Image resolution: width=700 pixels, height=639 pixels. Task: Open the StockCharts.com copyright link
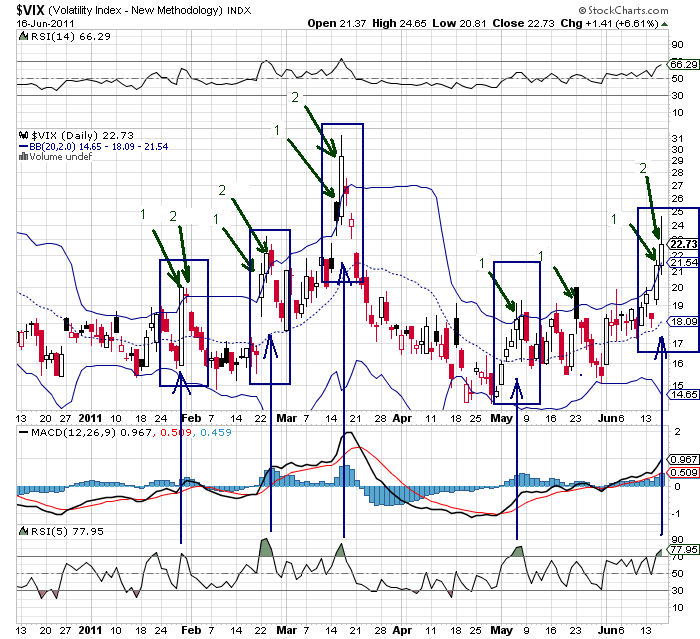click(x=623, y=10)
